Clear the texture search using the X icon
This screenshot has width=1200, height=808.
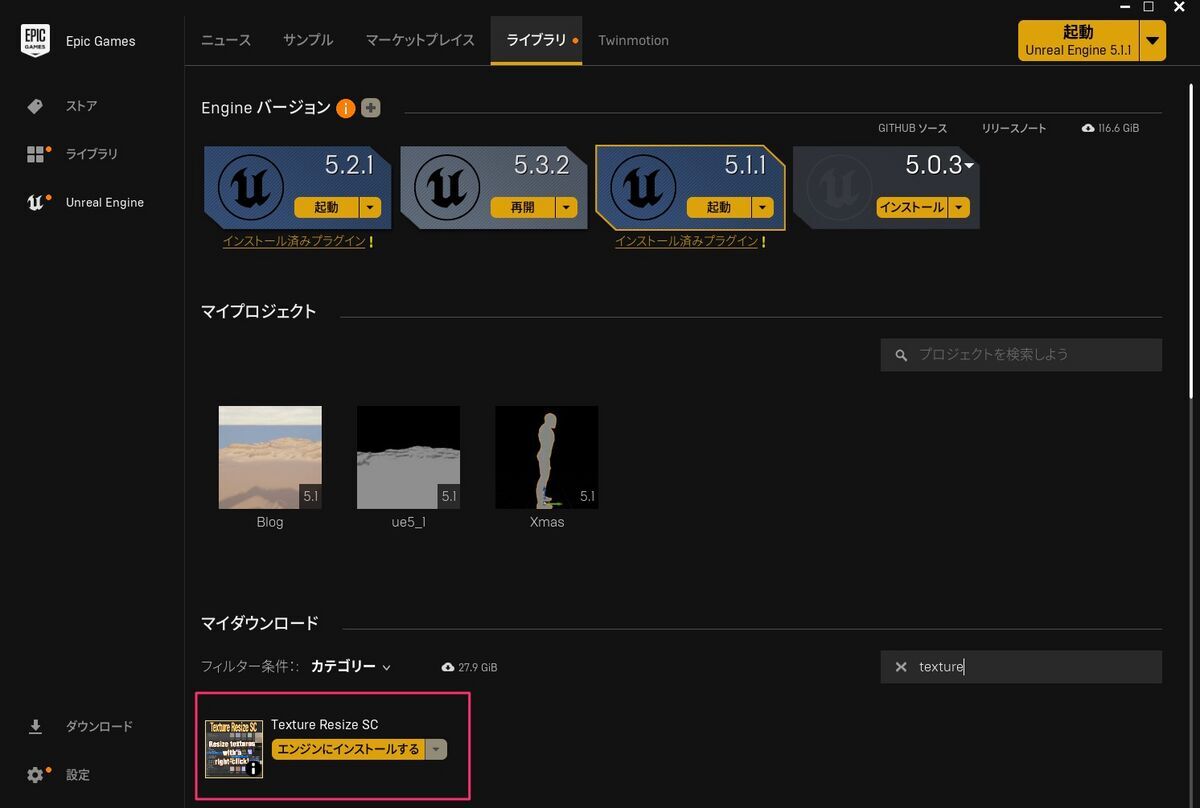coord(899,666)
